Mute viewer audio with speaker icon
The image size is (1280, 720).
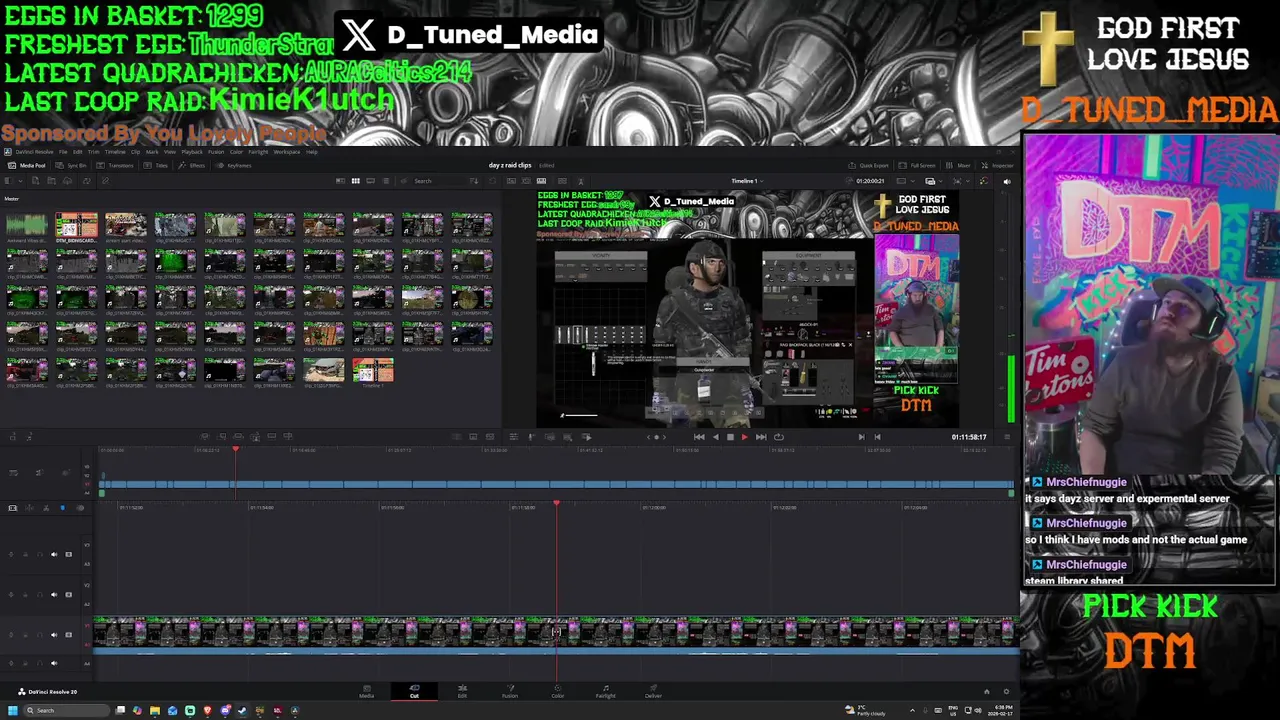tap(1007, 181)
